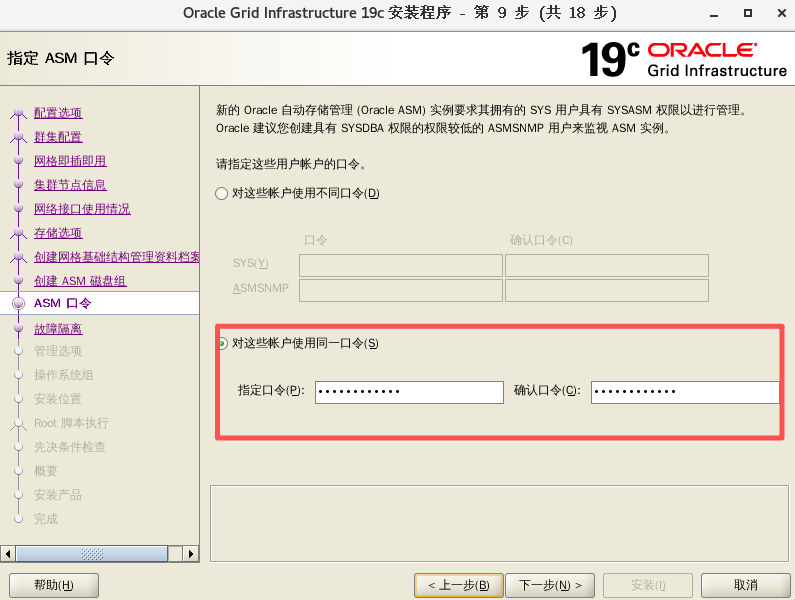Click the empty message panel at bottom
The image size is (795, 600).
click(499, 523)
